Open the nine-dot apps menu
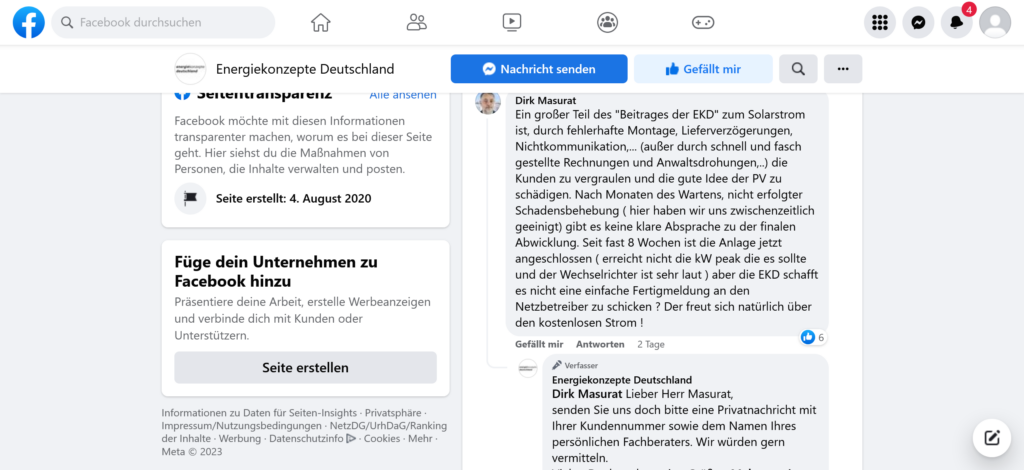 click(880, 22)
